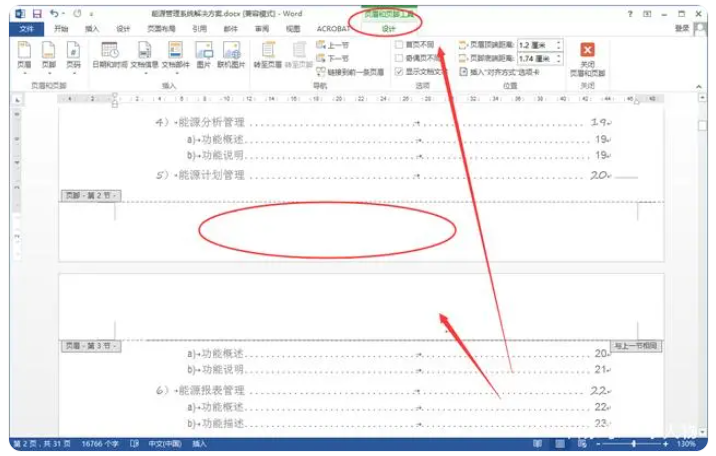This screenshot has height=456, width=716.
Task: Open the 文件 (File) menu
Action: coord(26,29)
